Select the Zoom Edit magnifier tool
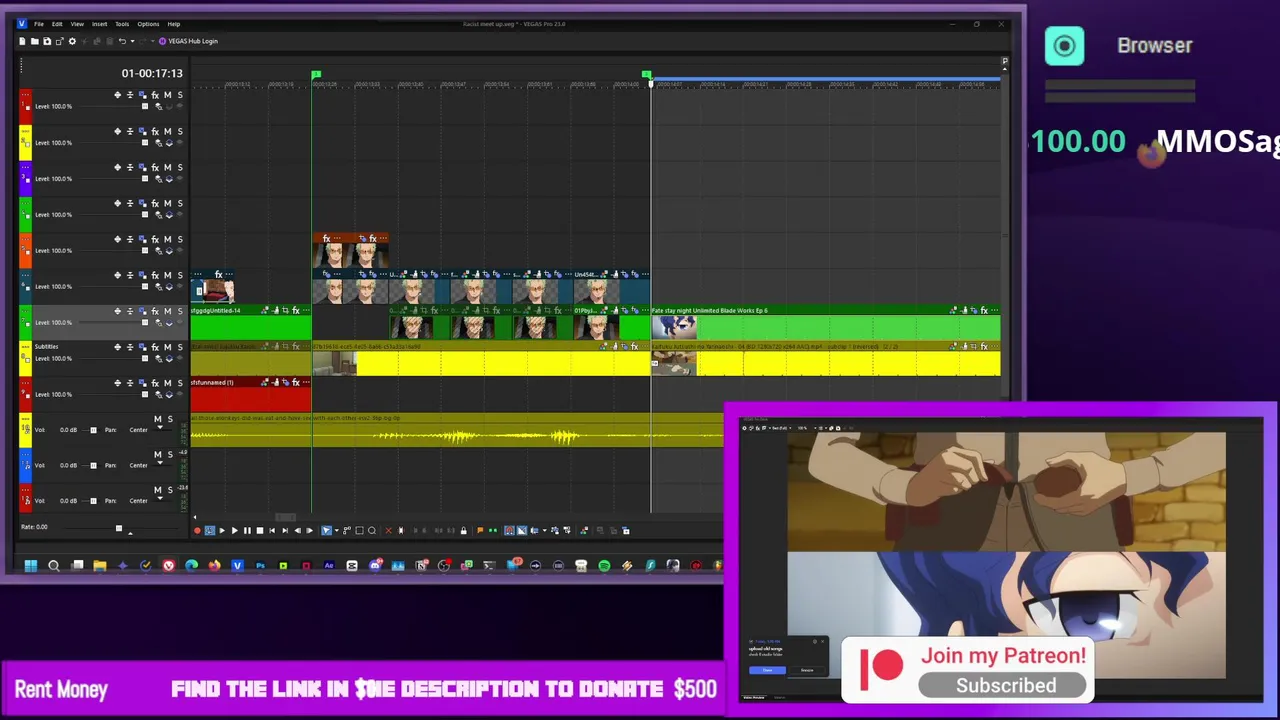This screenshot has width=1280, height=720. [x=372, y=530]
